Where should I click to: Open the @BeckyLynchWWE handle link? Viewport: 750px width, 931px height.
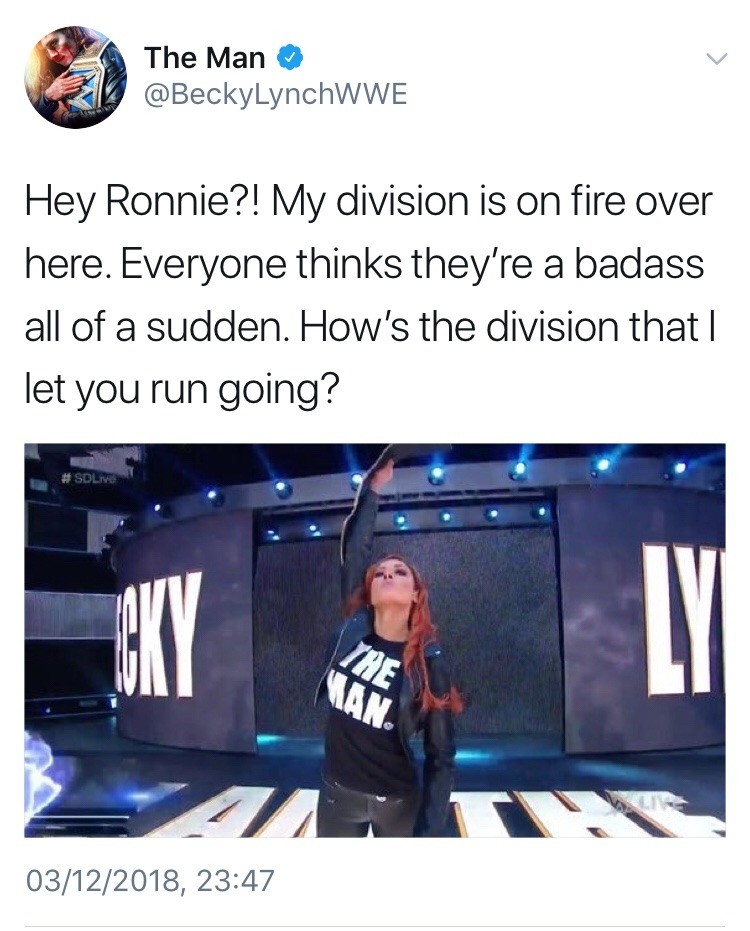(276, 95)
